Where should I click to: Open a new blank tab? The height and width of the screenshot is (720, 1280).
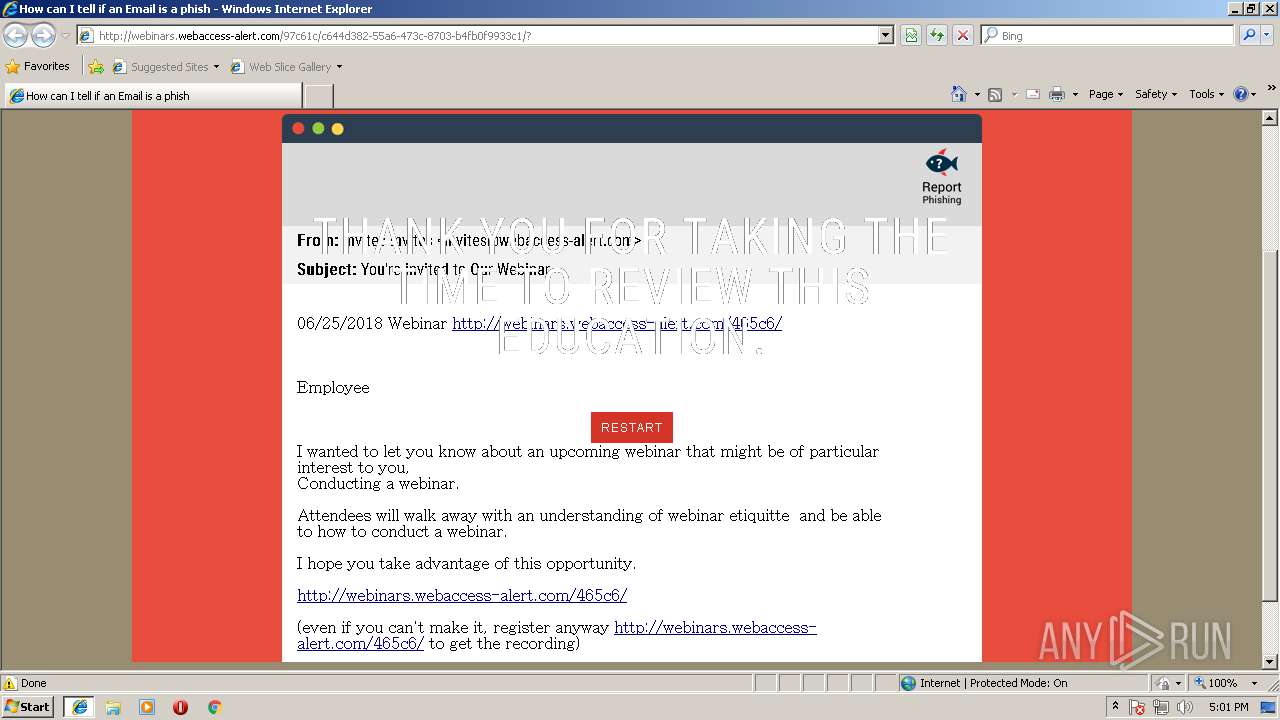(x=318, y=96)
